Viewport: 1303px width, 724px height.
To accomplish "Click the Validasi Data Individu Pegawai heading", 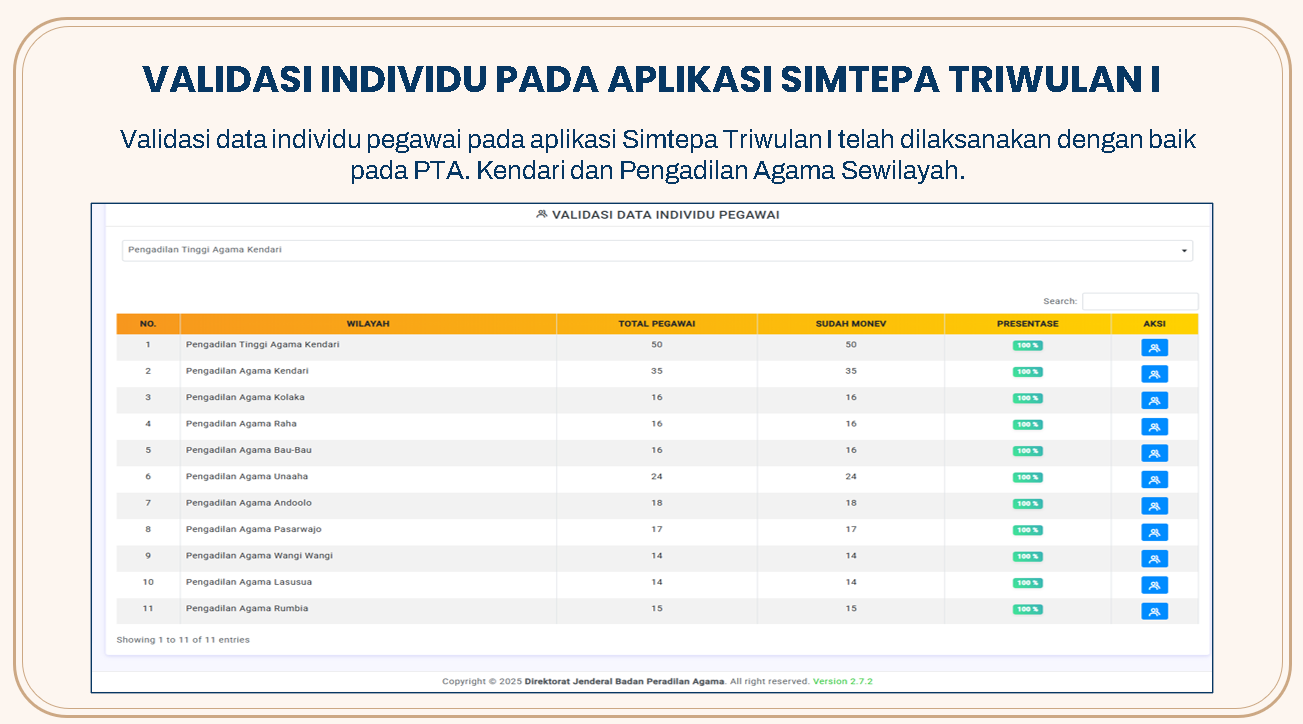I will click(665, 215).
